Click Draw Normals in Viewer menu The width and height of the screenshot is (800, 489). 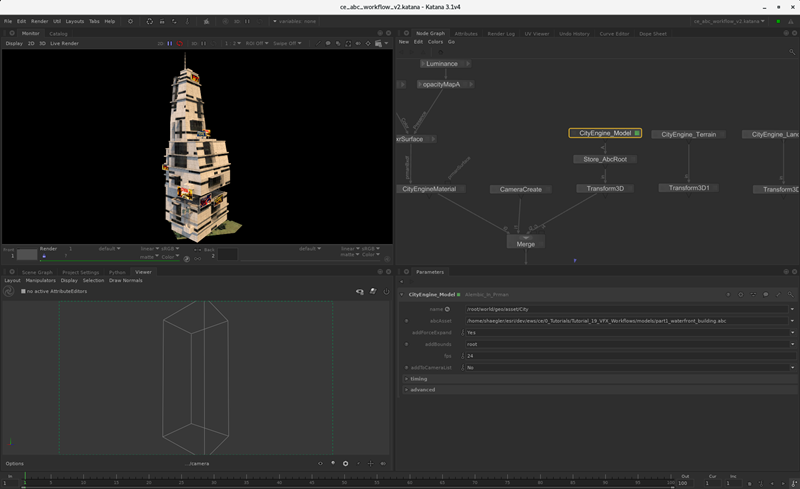pyautogui.click(x=126, y=281)
